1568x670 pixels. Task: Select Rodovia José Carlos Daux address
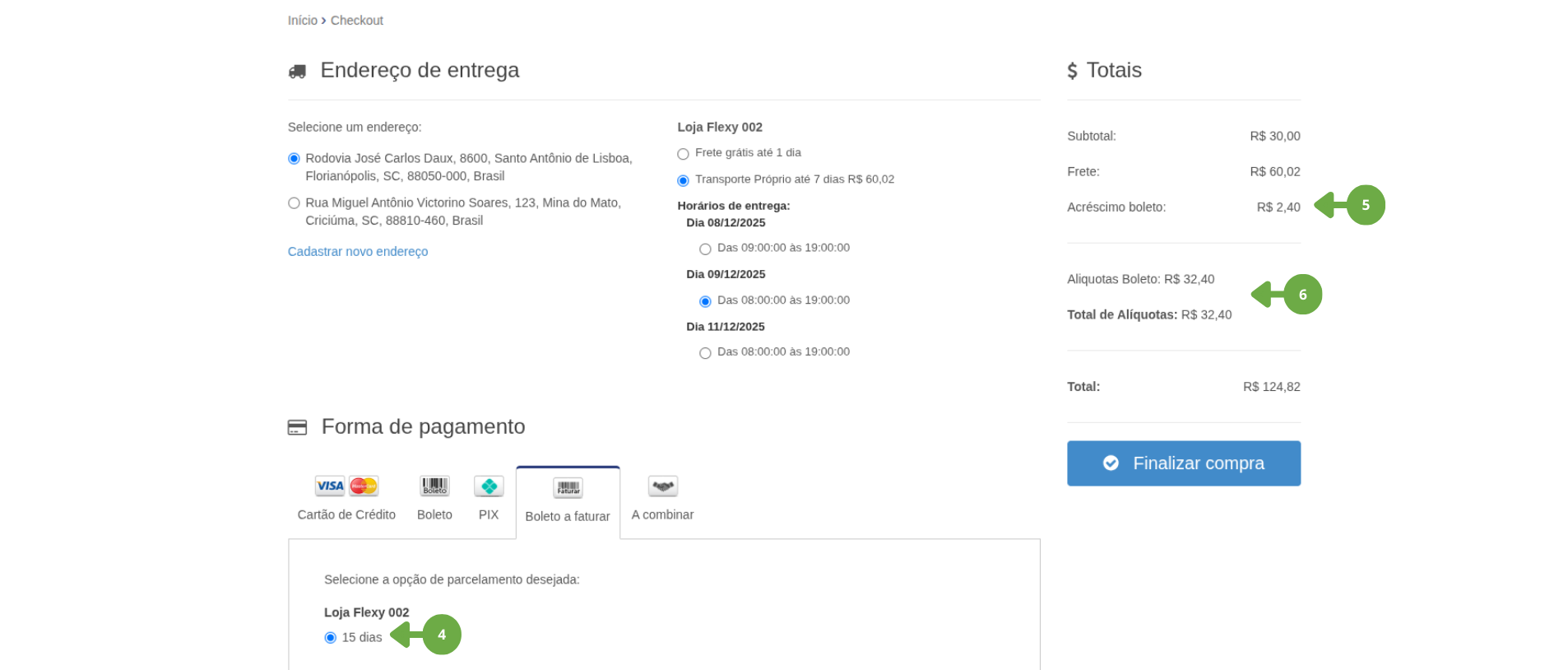tap(294, 159)
